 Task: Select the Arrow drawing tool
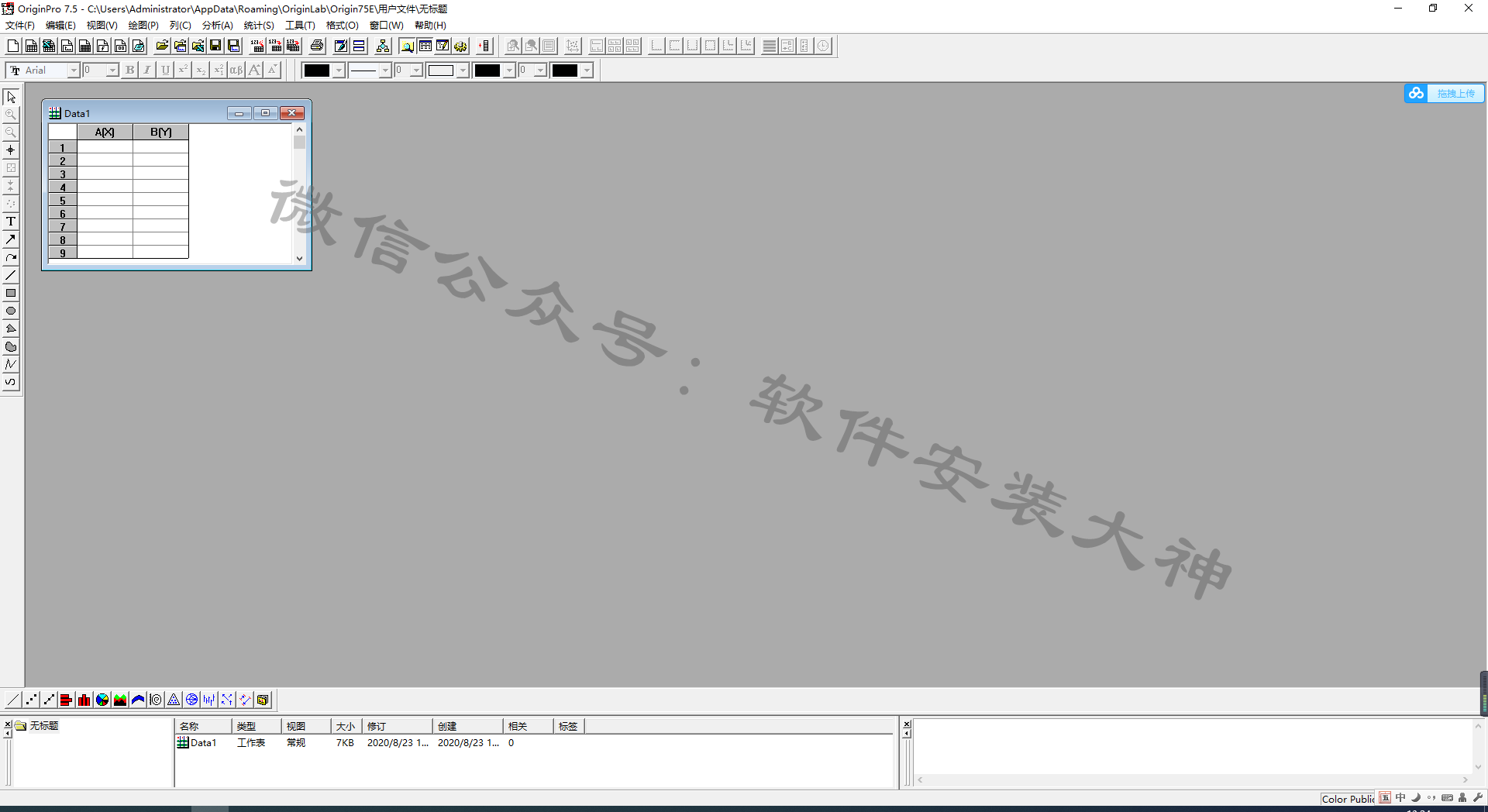click(11, 239)
